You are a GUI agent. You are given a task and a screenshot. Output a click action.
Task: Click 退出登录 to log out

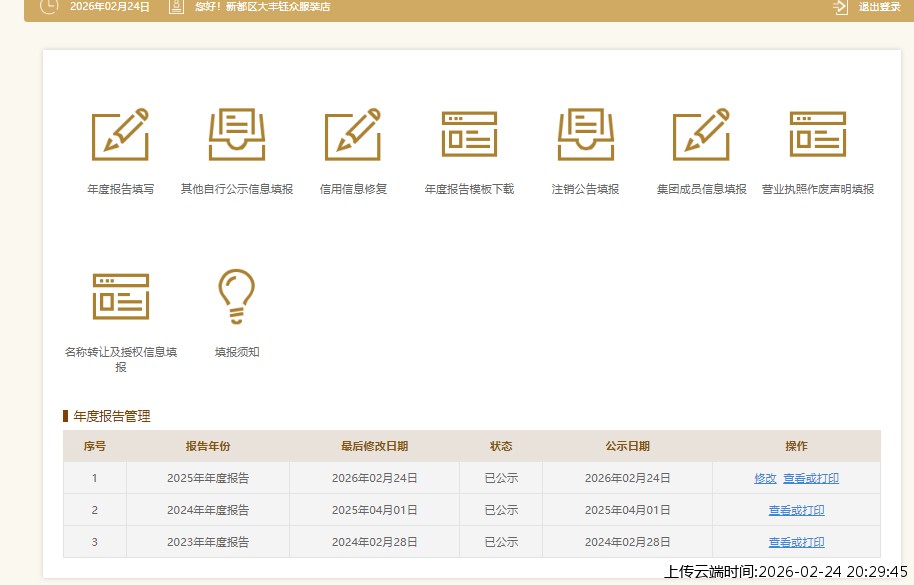[879, 8]
